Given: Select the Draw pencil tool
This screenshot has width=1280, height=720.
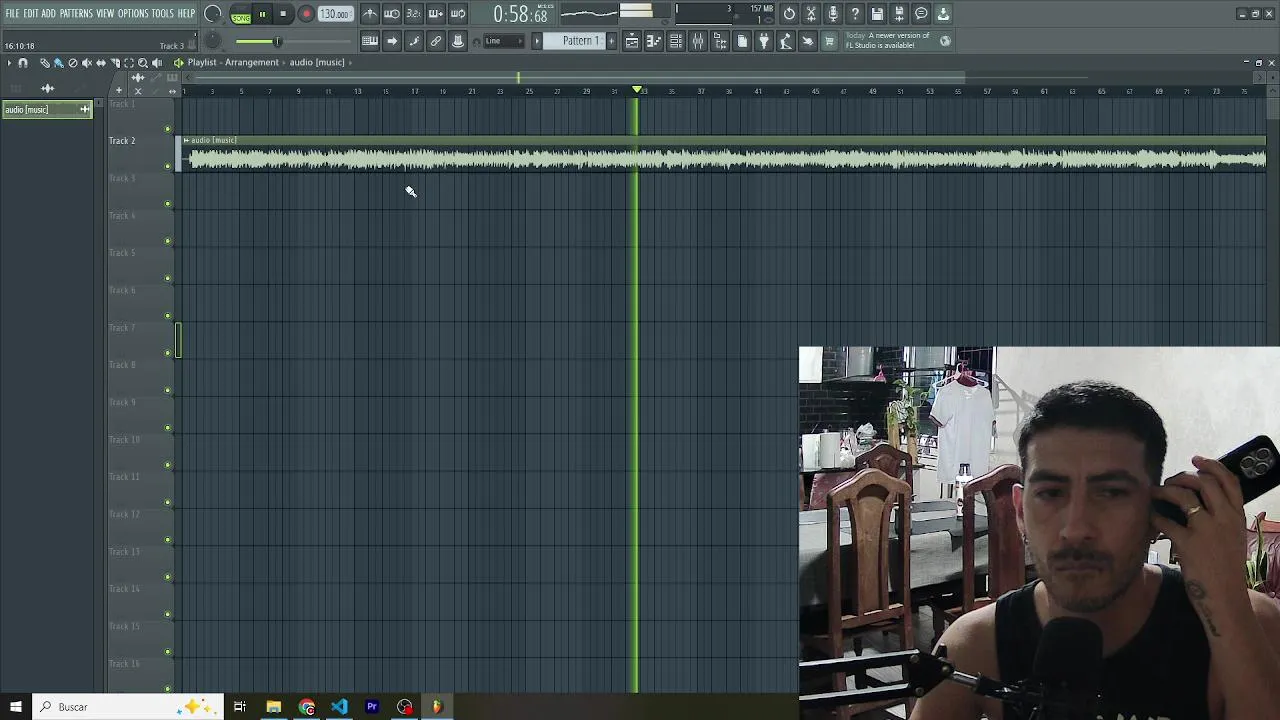Looking at the screenshot, I should coord(44,63).
